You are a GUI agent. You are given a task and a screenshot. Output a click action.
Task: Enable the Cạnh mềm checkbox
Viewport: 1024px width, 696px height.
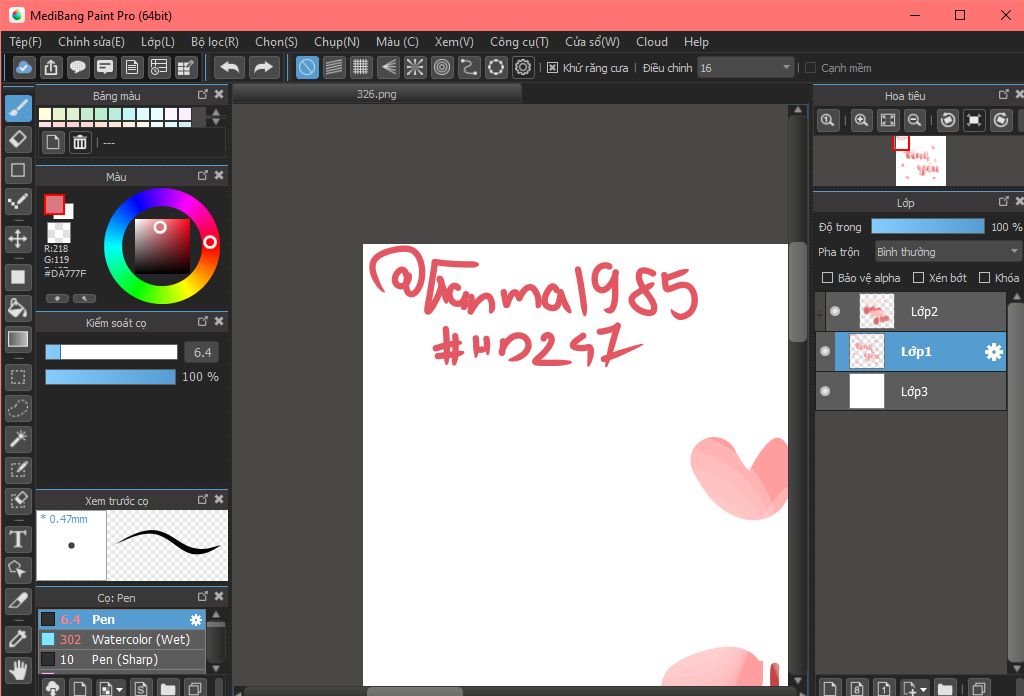pos(810,68)
